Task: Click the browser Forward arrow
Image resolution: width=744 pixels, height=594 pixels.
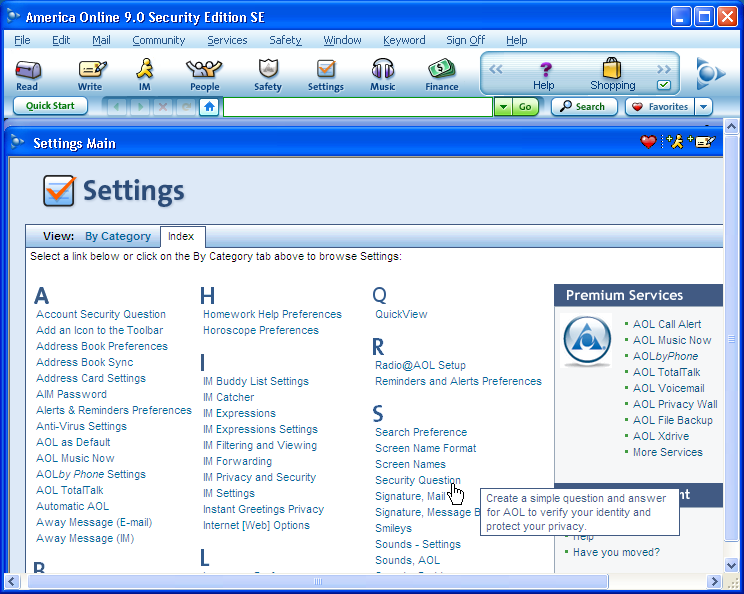Action: pos(140,107)
